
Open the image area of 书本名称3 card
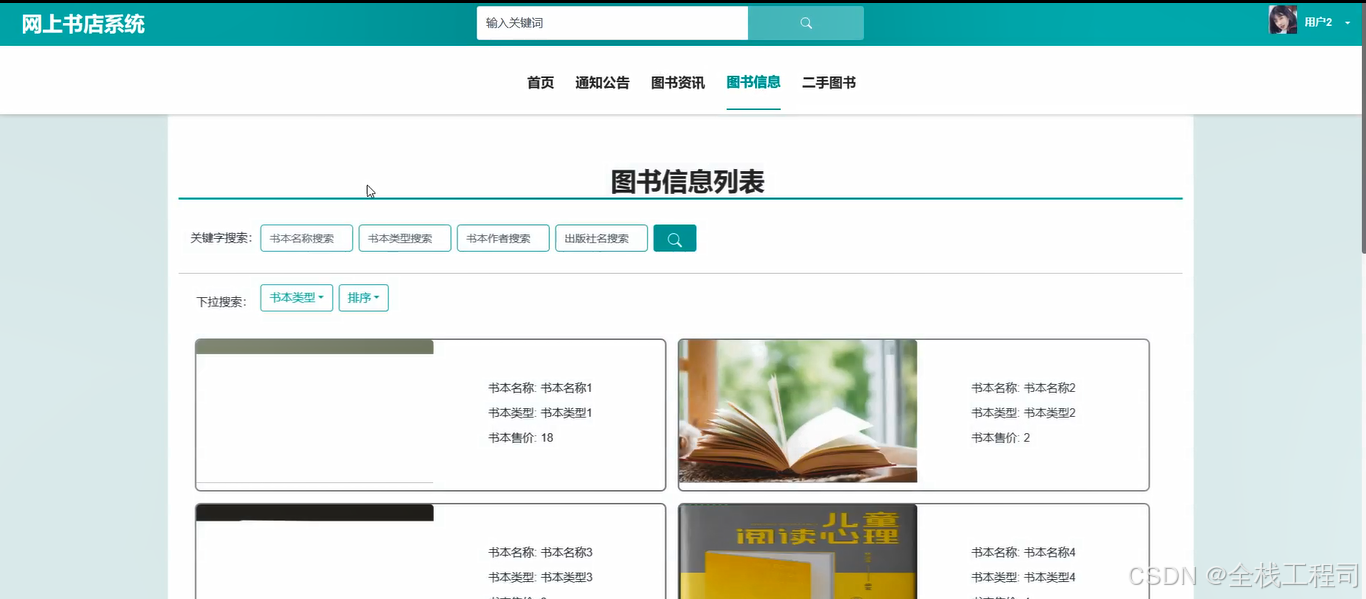[315, 551]
